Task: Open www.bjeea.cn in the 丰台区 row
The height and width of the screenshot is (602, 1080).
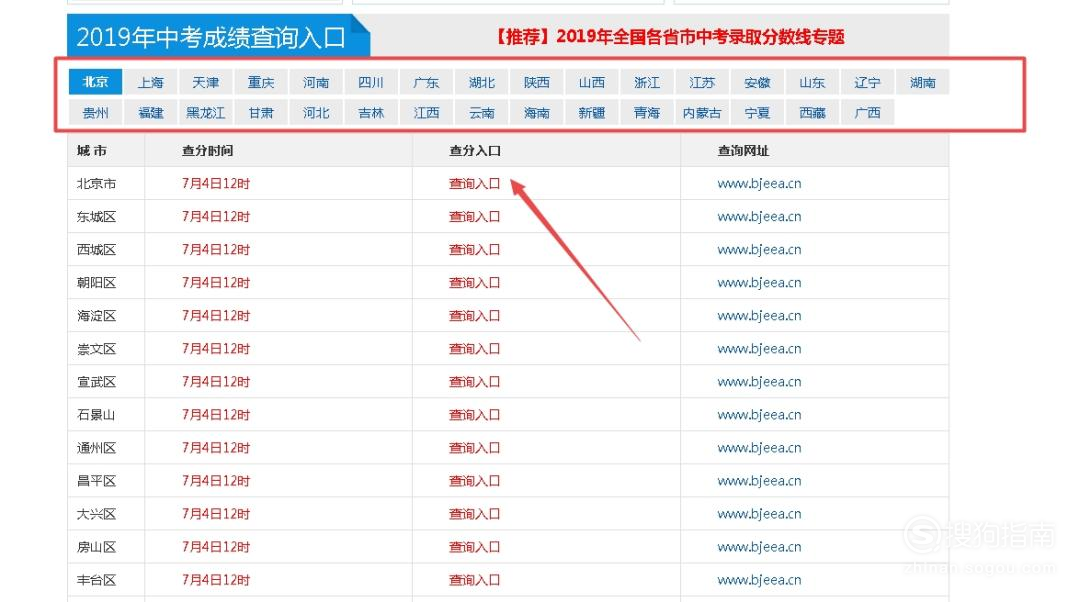Action: [759, 580]
